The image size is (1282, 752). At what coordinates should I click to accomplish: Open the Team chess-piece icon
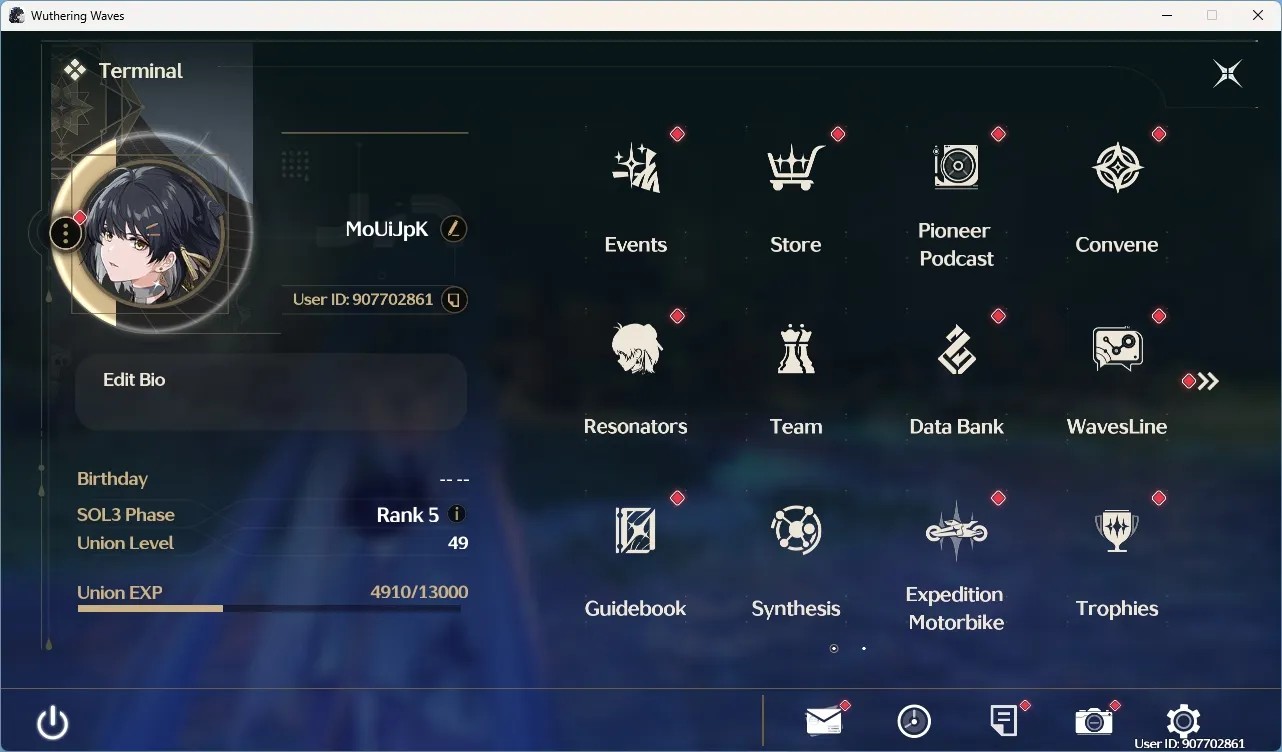pyautogui.click(x=796, y=349)
